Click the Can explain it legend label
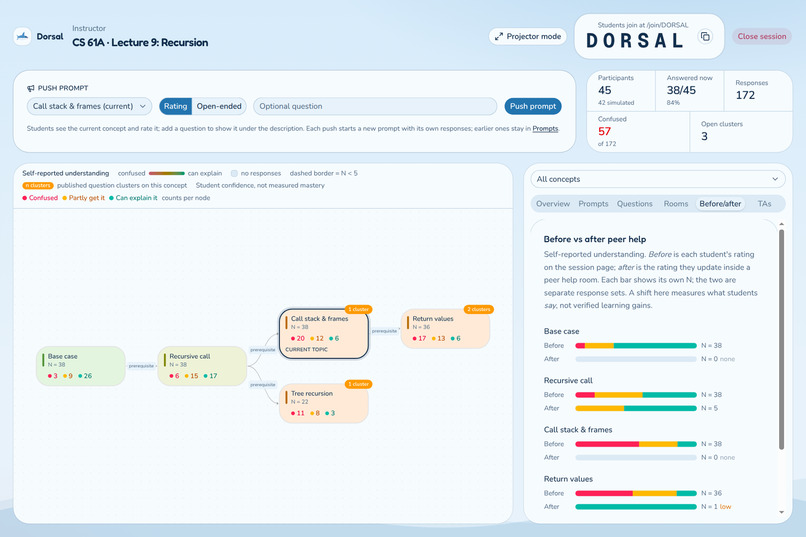Screen dimensions: 806x537 pyautogui.click(x=136, y=198)
